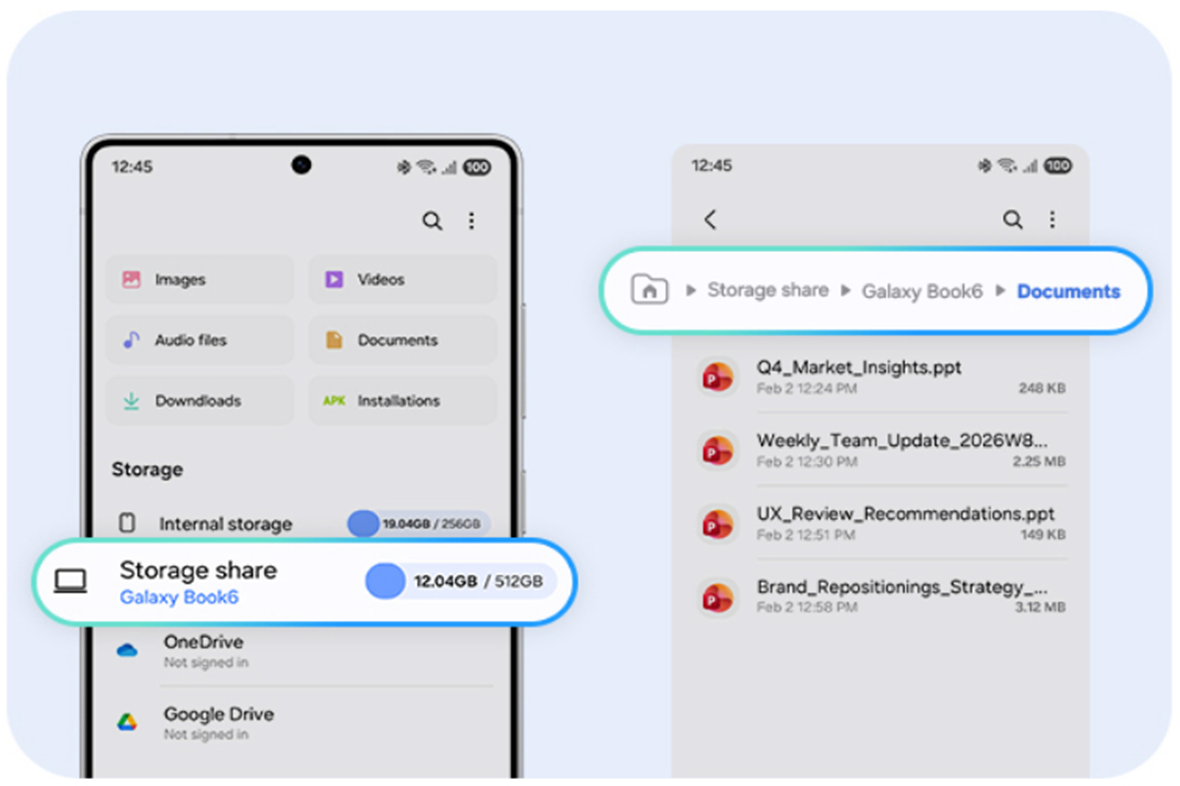Viewport: 1180px width, 786px height.
Task: Tap the Storage section heading
Action: [148, 469]
